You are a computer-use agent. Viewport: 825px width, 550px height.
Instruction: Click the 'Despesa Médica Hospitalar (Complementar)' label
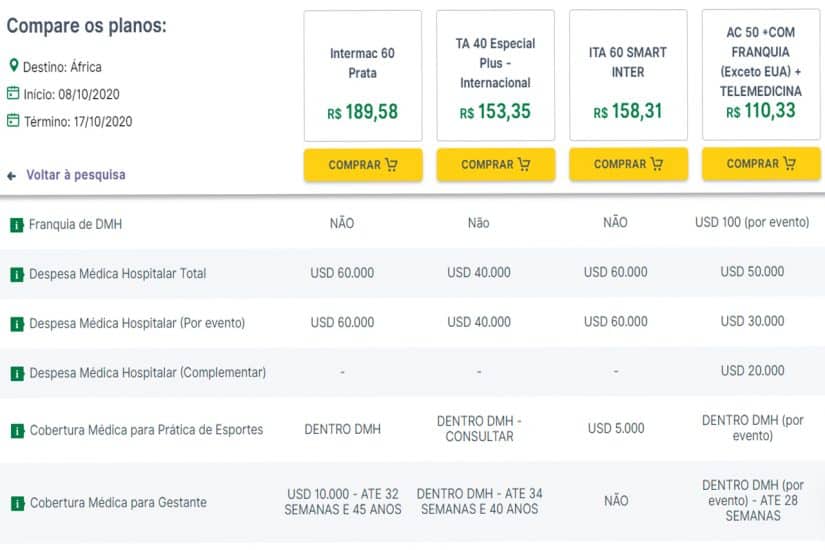click(148, 373)
